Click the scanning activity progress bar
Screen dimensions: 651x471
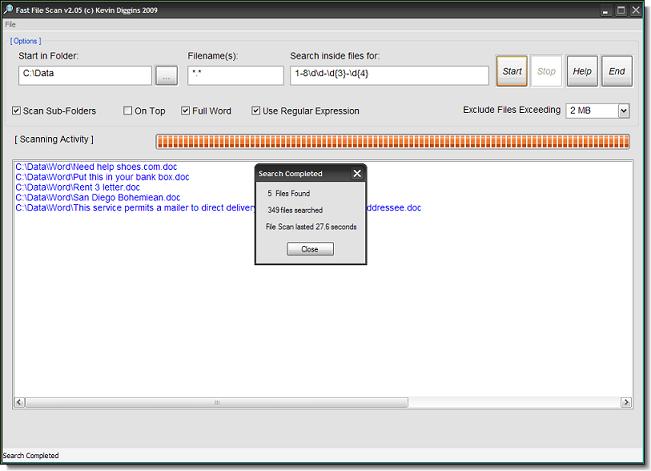(x=392, y=141)
